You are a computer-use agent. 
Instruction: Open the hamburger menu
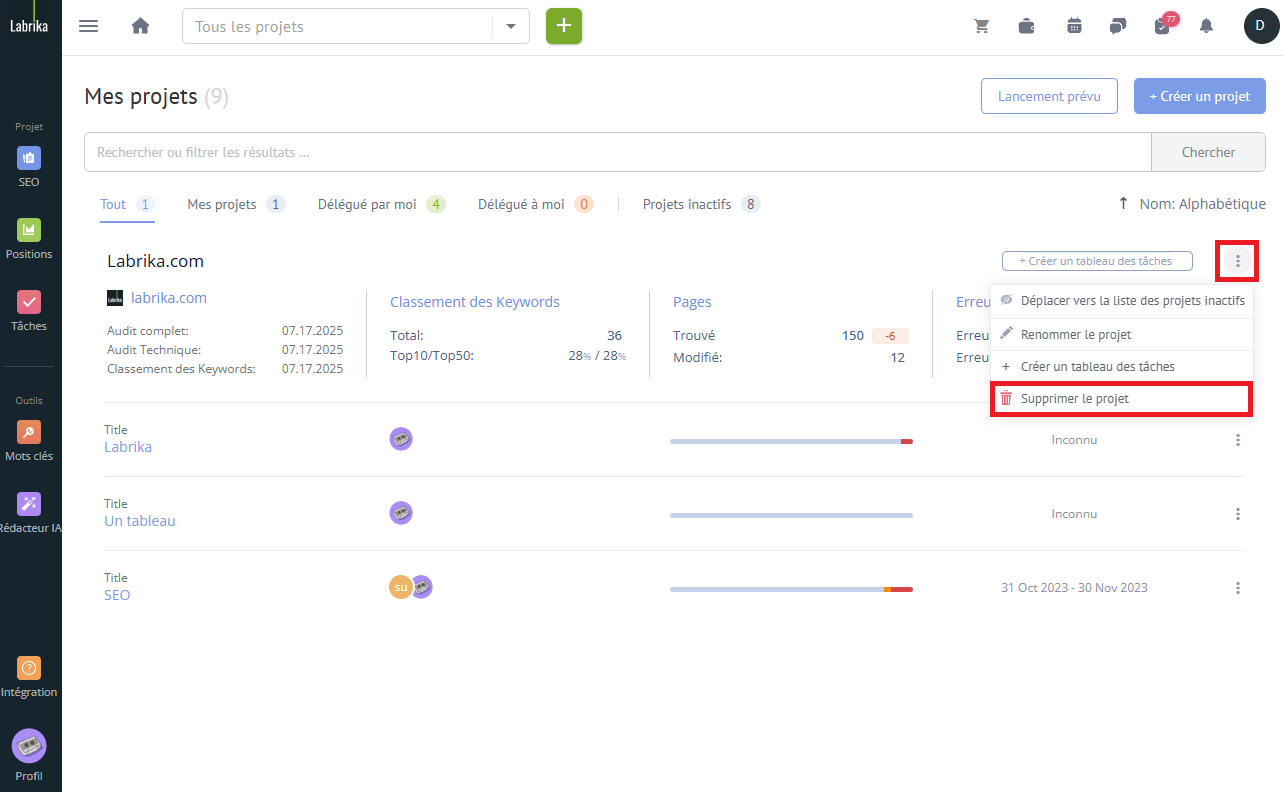88,26
